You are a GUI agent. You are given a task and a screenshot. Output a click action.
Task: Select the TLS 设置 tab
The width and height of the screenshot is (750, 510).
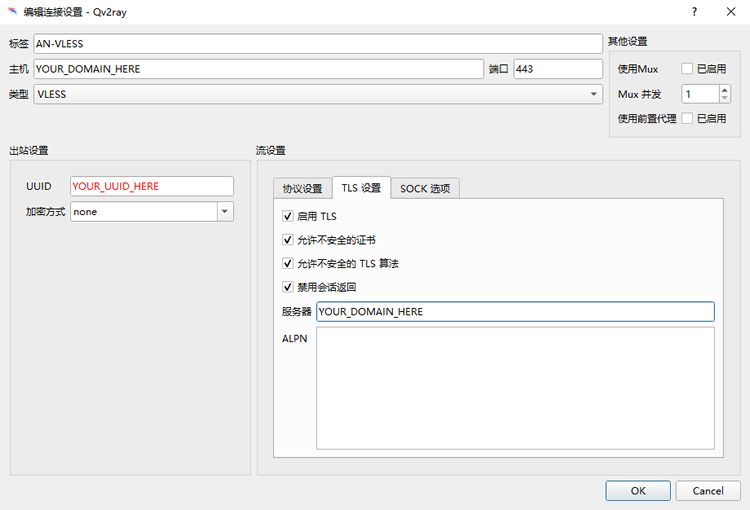(x=361, y=189)
